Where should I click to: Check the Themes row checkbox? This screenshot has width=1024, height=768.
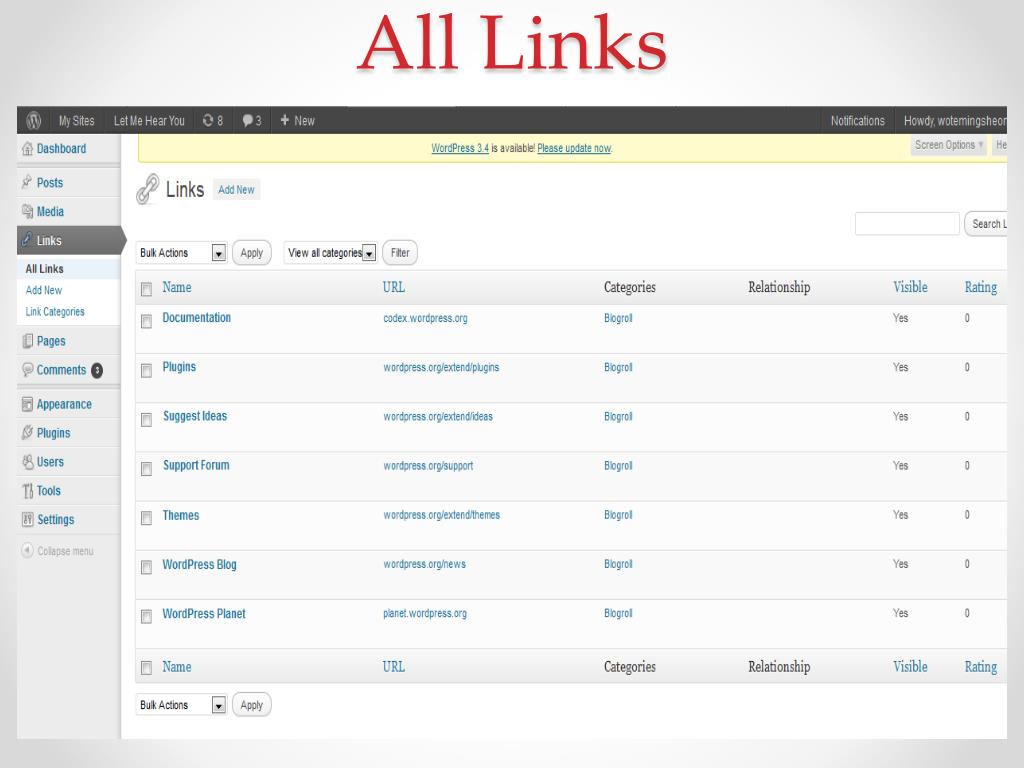pos(146,518)
